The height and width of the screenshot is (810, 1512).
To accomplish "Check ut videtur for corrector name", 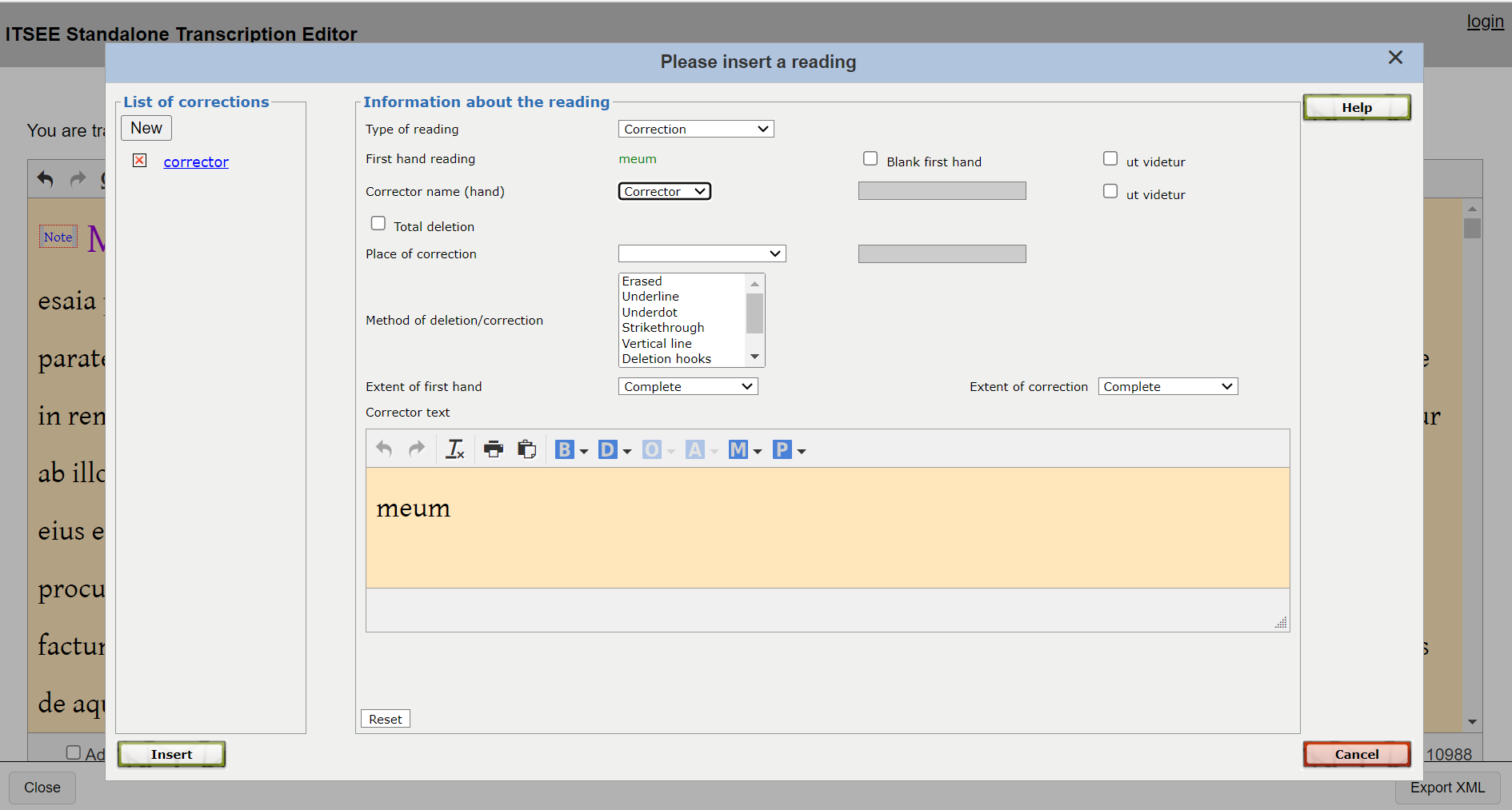I will coord(1110,191).
